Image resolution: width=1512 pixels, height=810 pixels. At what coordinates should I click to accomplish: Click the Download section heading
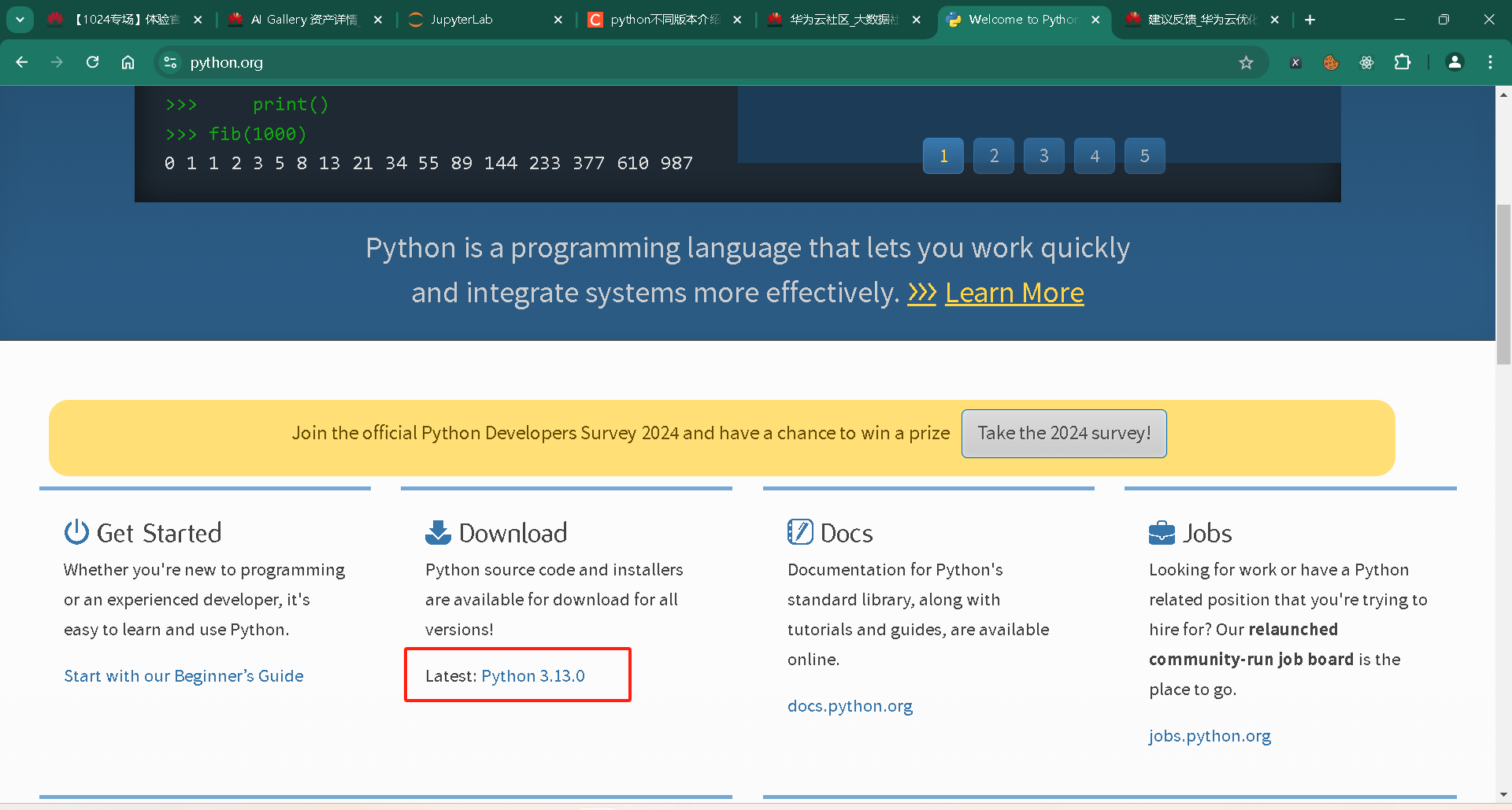coord(513,533)
